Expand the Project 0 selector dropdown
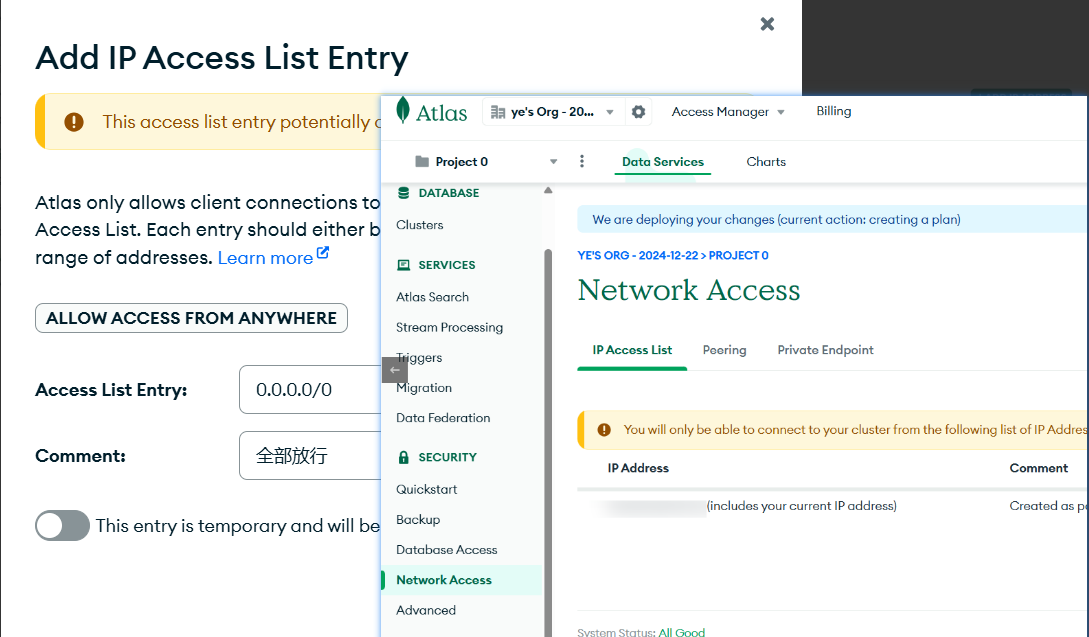The image size is (1089, 637). tap(553, 162)
